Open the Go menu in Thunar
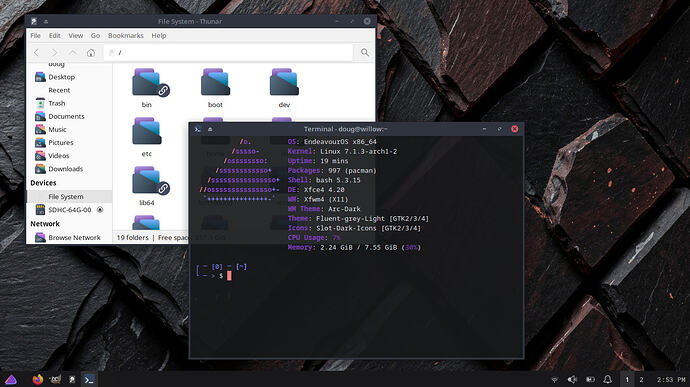This screenshot has height=387, width=690. [x=95, y=36]
